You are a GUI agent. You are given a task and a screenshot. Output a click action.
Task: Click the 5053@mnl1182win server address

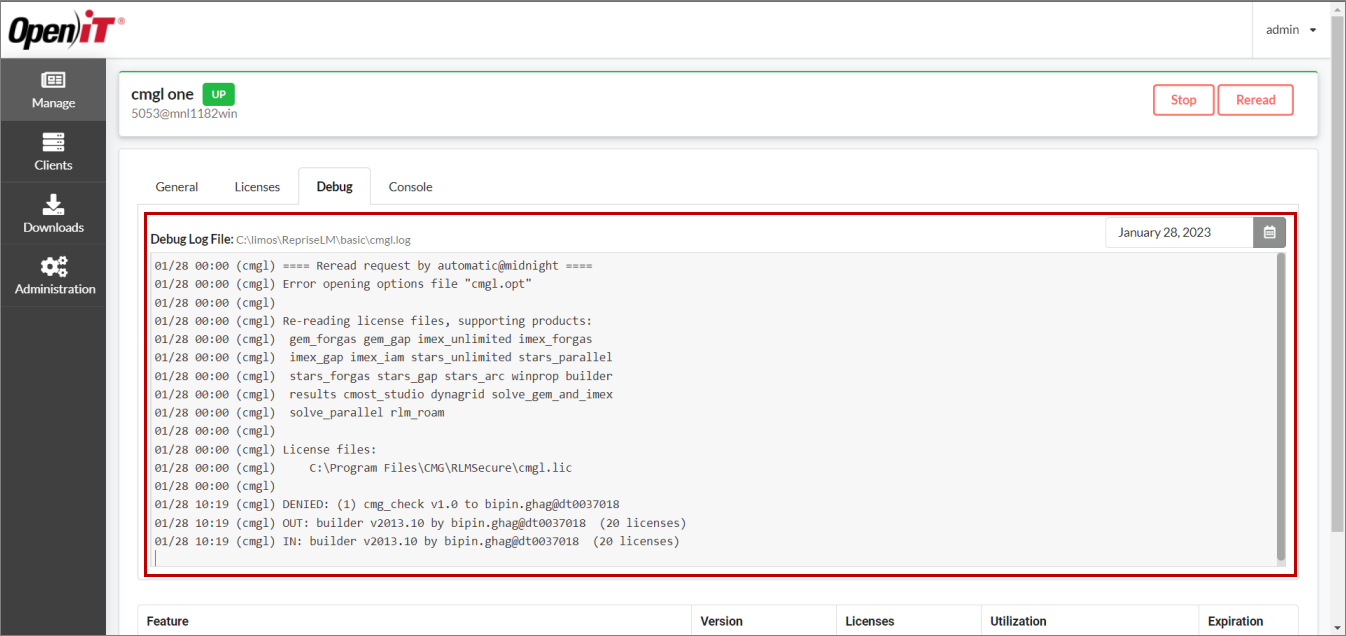[x=184, y=114]
